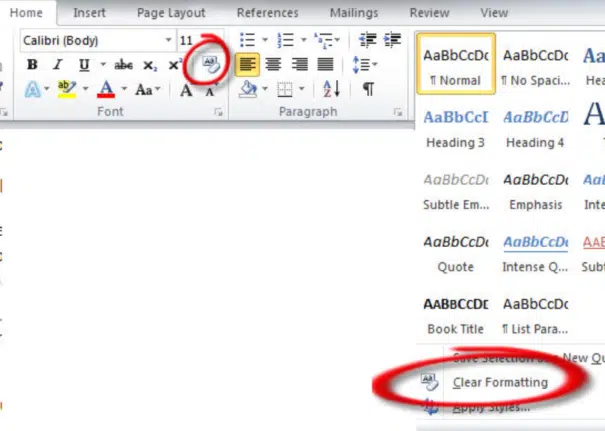Image resolution: width=605 pixels, height=431 pixels.
Task: Align text right
Action: coord(299,64)
